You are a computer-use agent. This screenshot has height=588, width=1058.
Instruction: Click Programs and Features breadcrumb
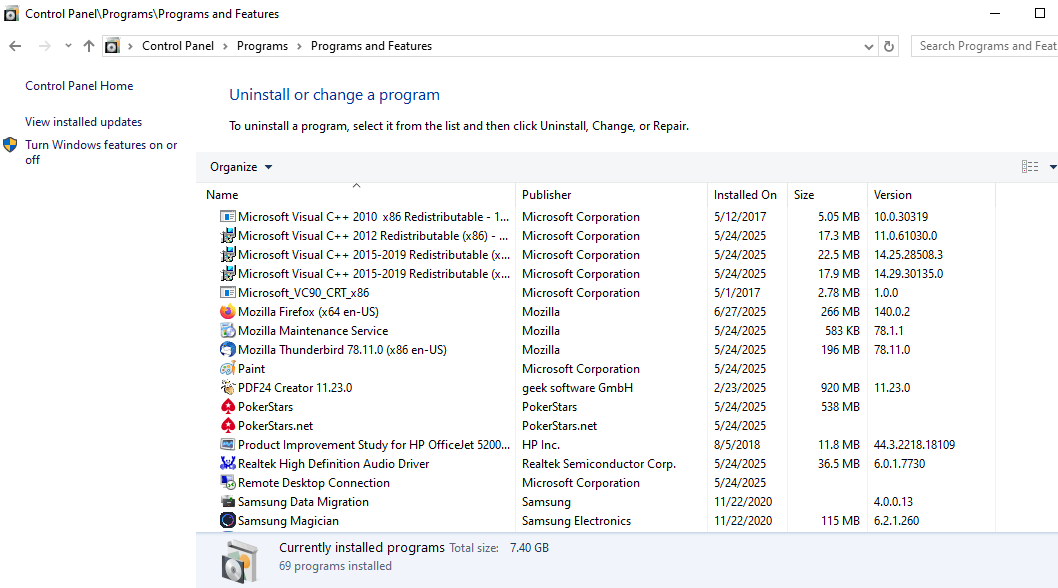point(371,46)
